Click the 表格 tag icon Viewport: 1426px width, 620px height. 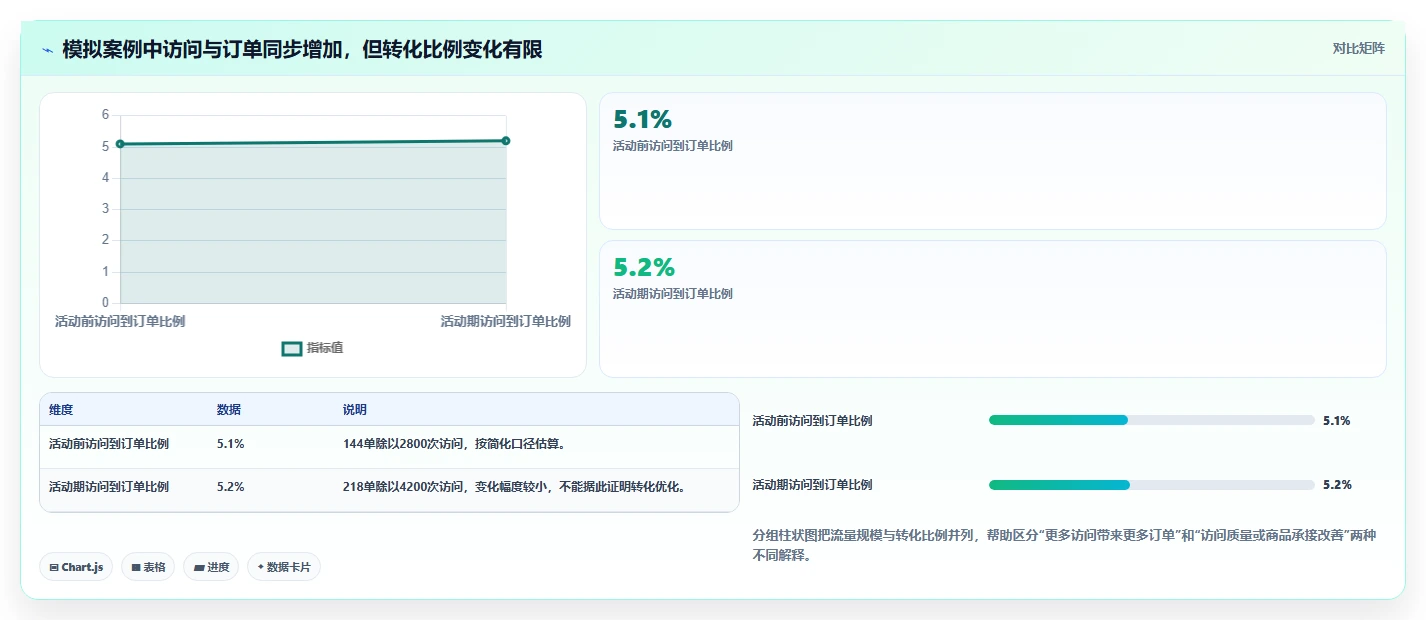tap(136, 567)
